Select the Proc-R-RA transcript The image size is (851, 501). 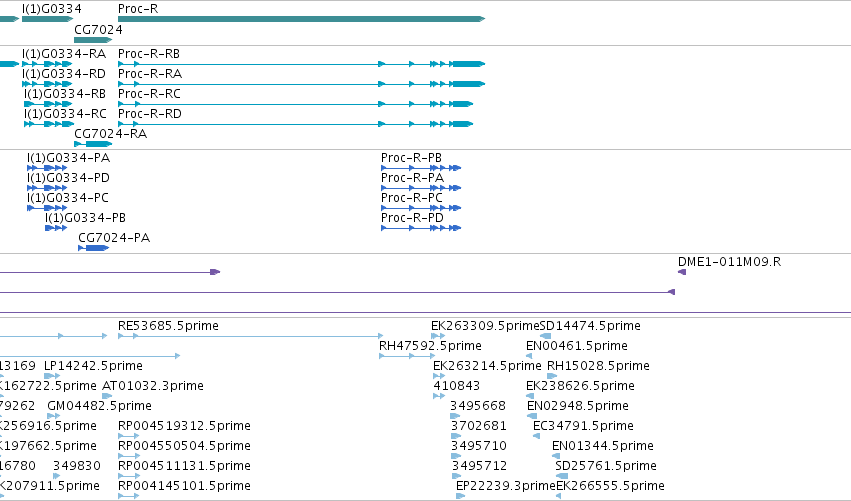(301, 84)
